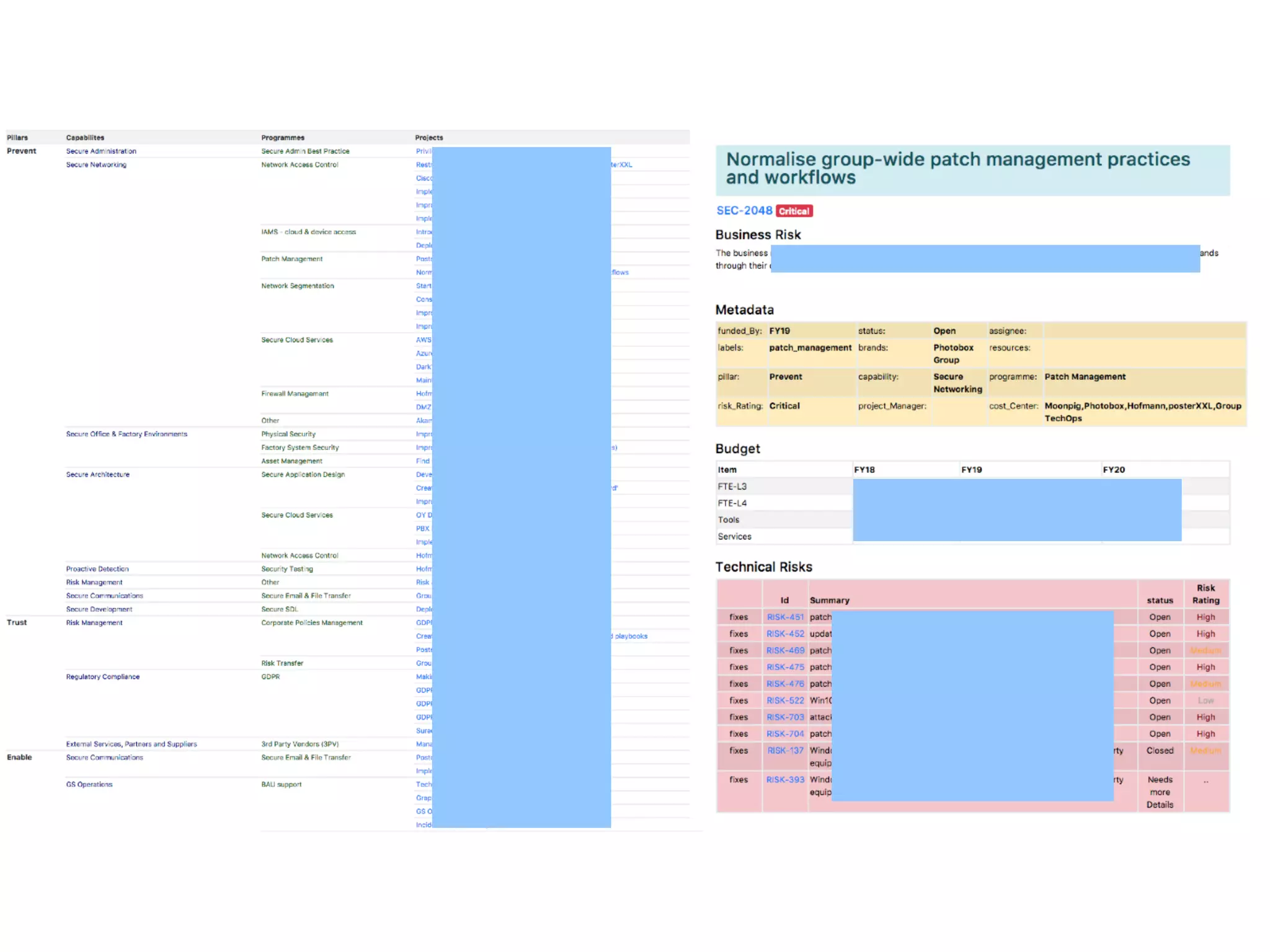Viewport: 1270px width, 952px height.
Task: Open the SEC-2048 issue link
Action: (744, 211)
